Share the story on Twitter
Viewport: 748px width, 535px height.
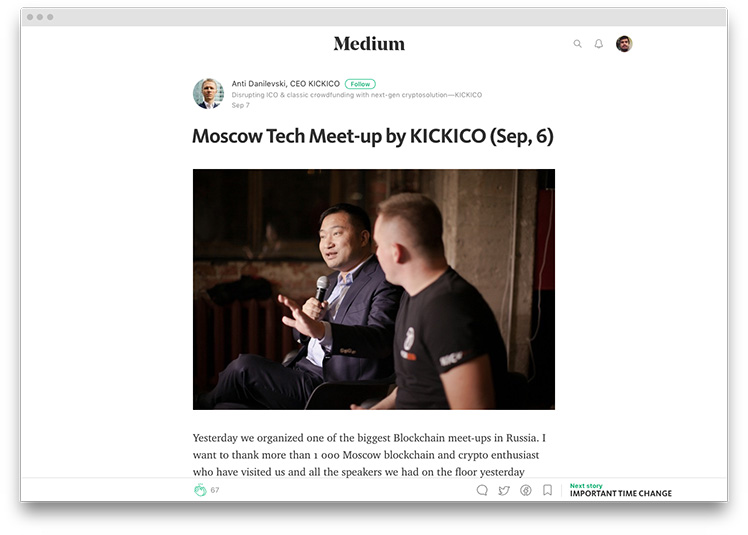pos(504,490)
